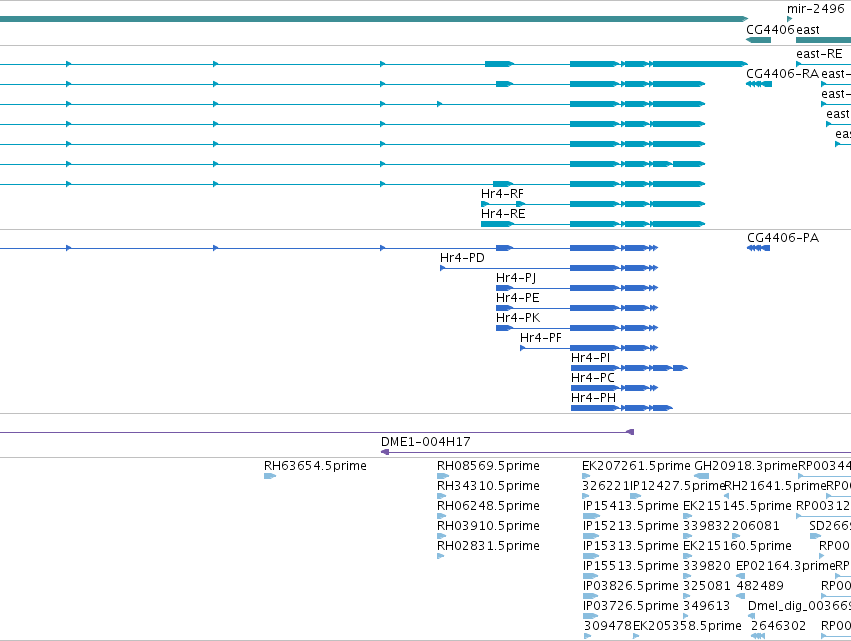Viewport: 851px width, 641px height.
Task: Select the Hr4-RF transcript label
Action: 502,194
